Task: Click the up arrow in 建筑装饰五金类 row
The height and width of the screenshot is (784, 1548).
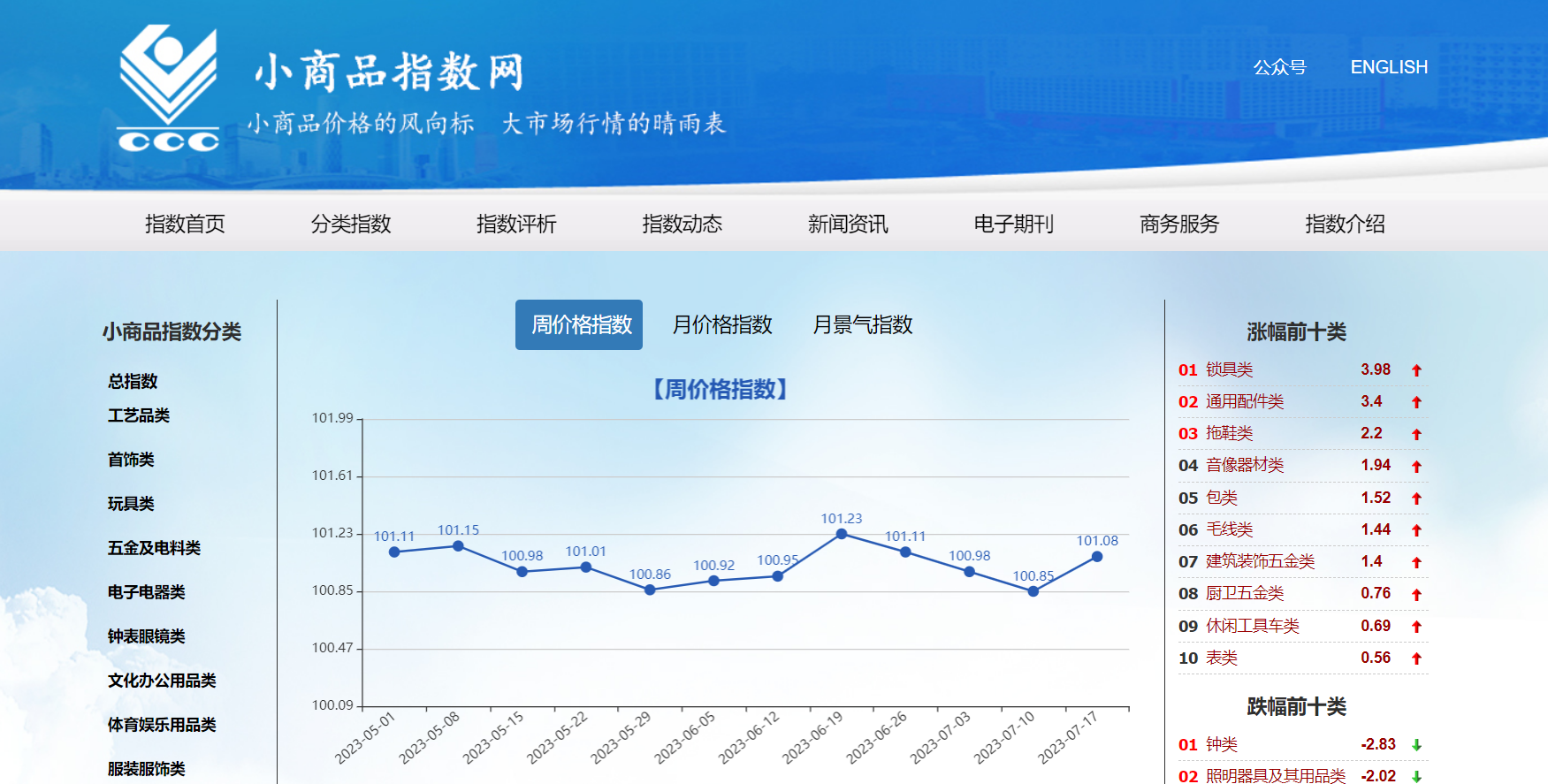Action: pyautogui.click(x=1416, y=562)
